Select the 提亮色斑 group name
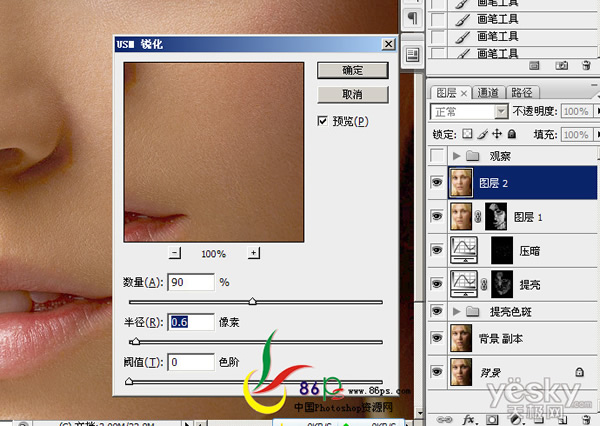Screen dimensions: 600x426 click(511, 312)
